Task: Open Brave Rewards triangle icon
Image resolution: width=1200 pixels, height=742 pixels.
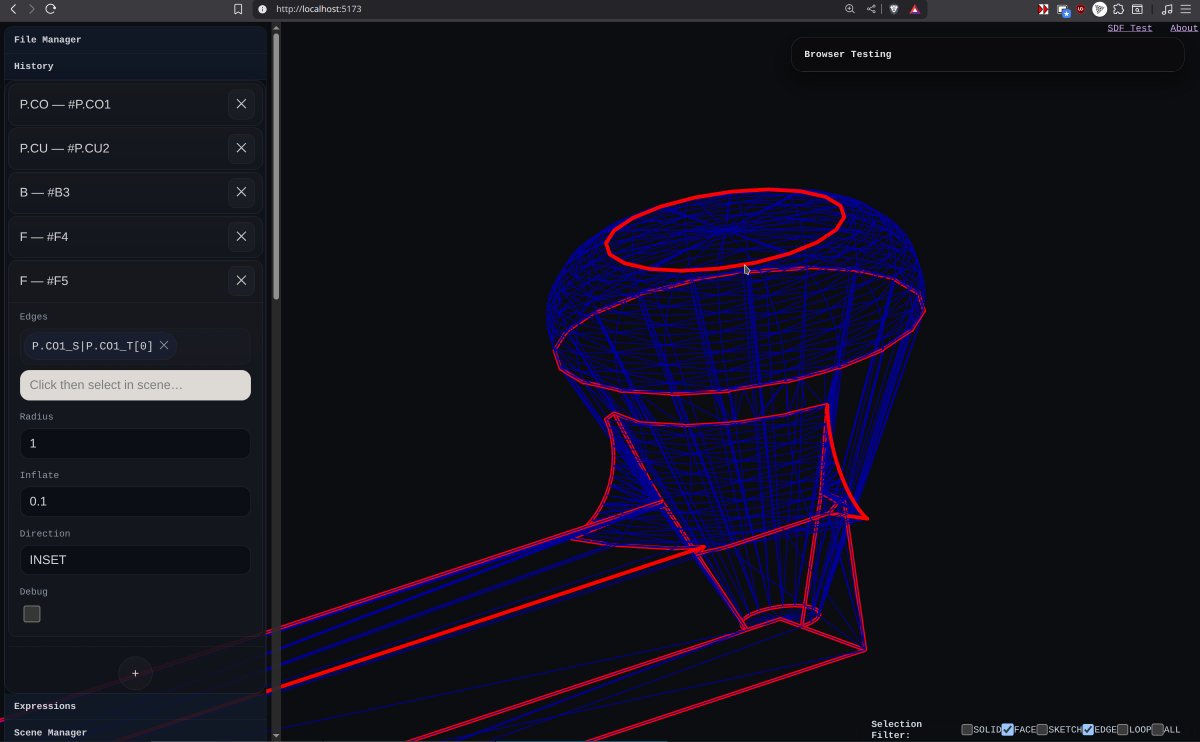Action: tap(915, 9)
